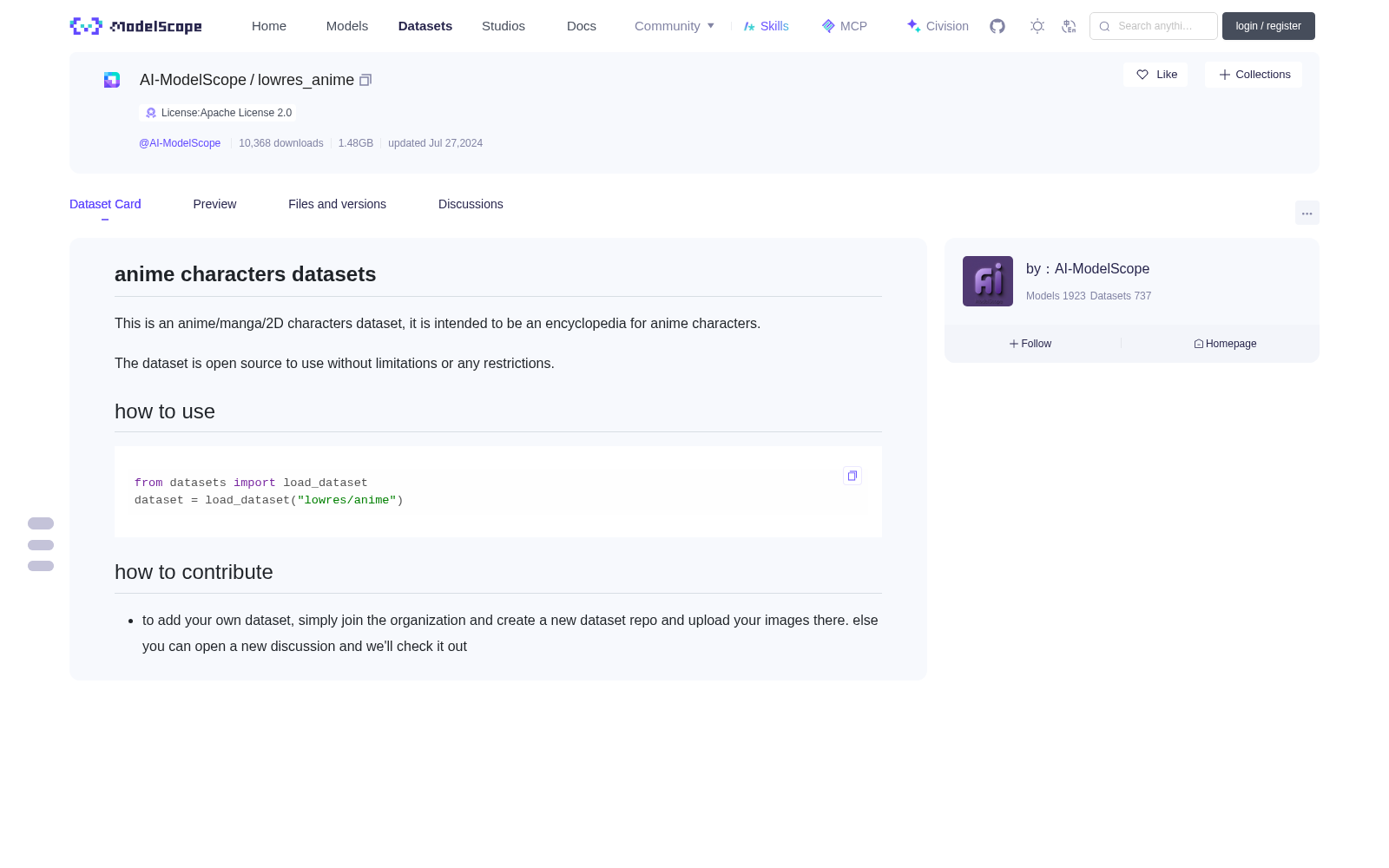Open the Studios section

click(504, 26)
